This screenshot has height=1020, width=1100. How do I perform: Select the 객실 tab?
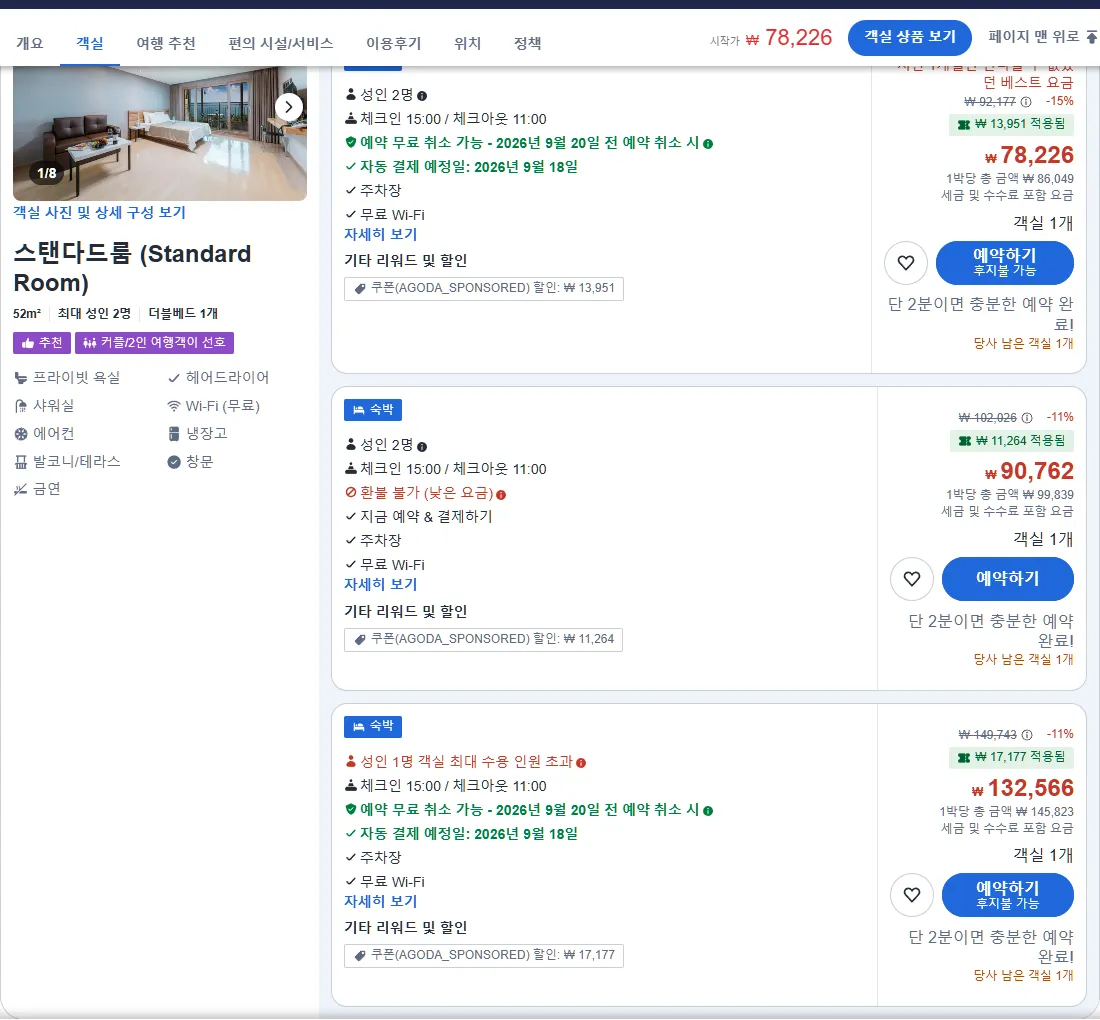point(90,43)
